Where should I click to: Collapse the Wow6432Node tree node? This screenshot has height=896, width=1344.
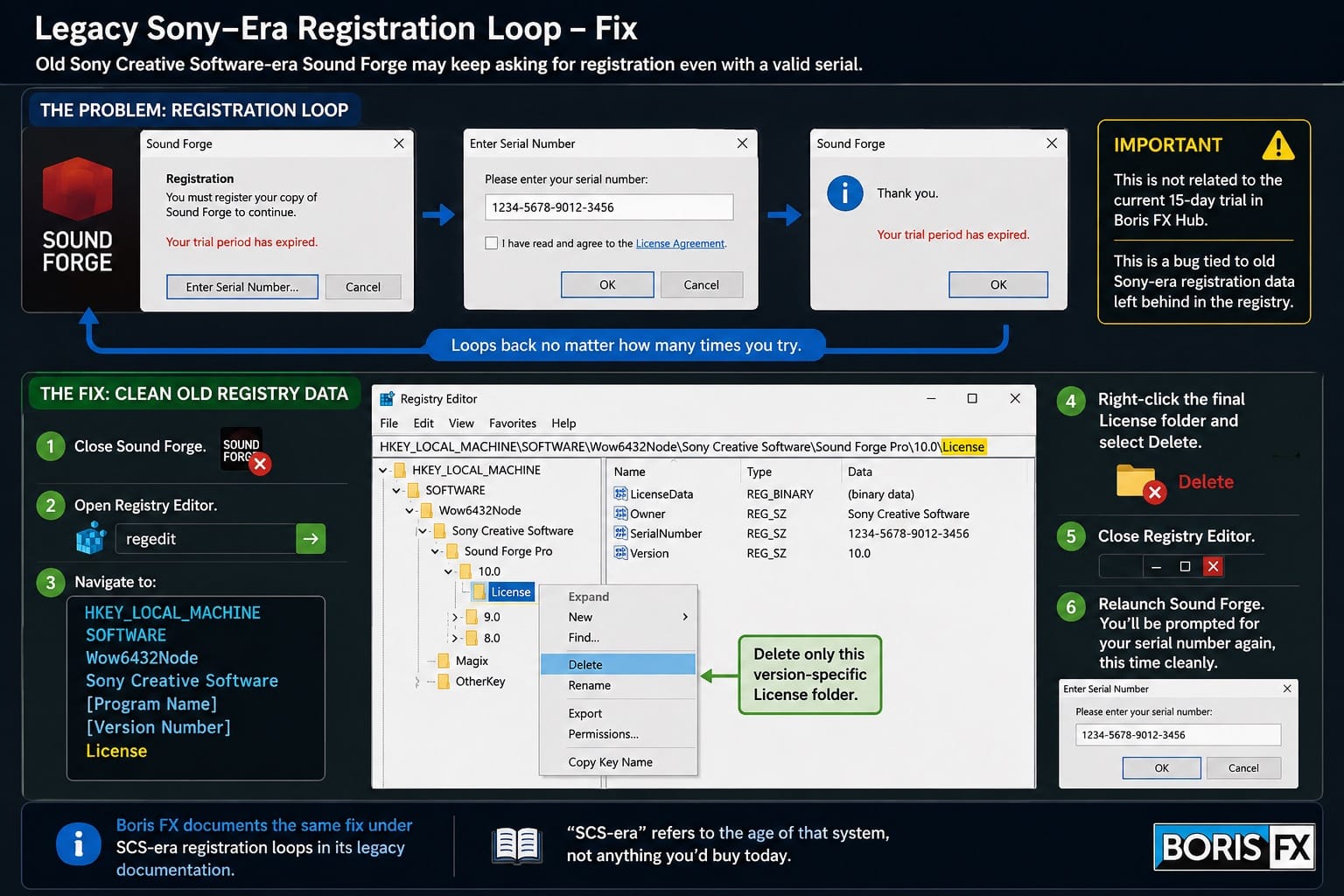[409, 511]
